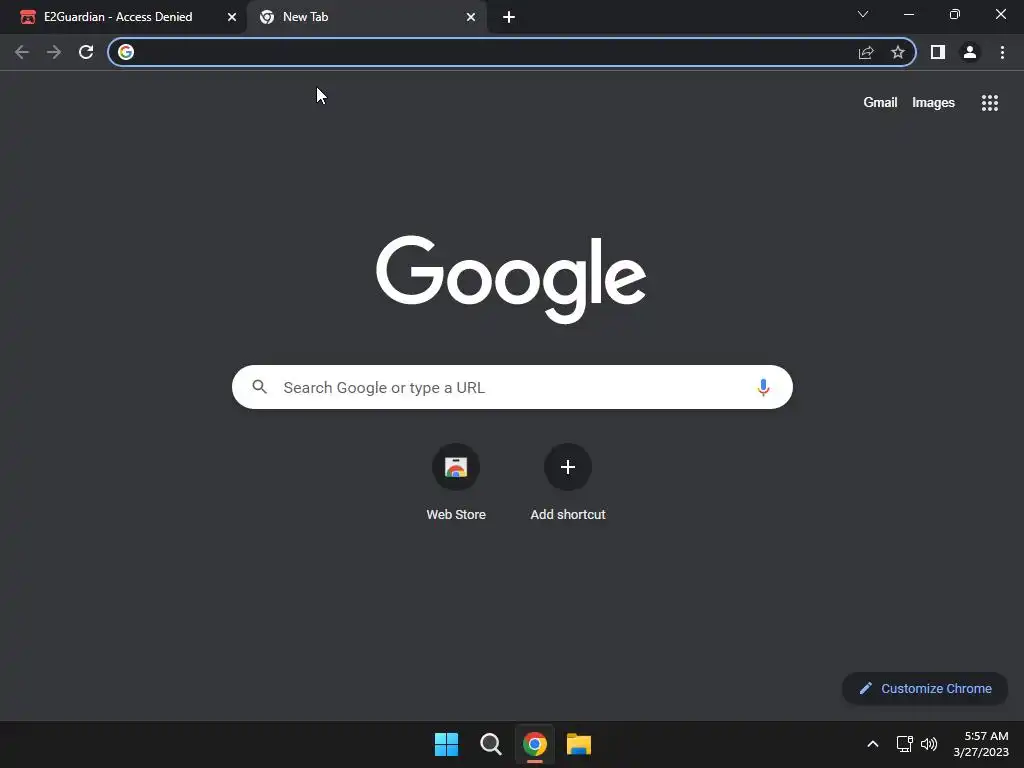Show hidden system tray icons
1024x768 pixels.
(872, 744)
